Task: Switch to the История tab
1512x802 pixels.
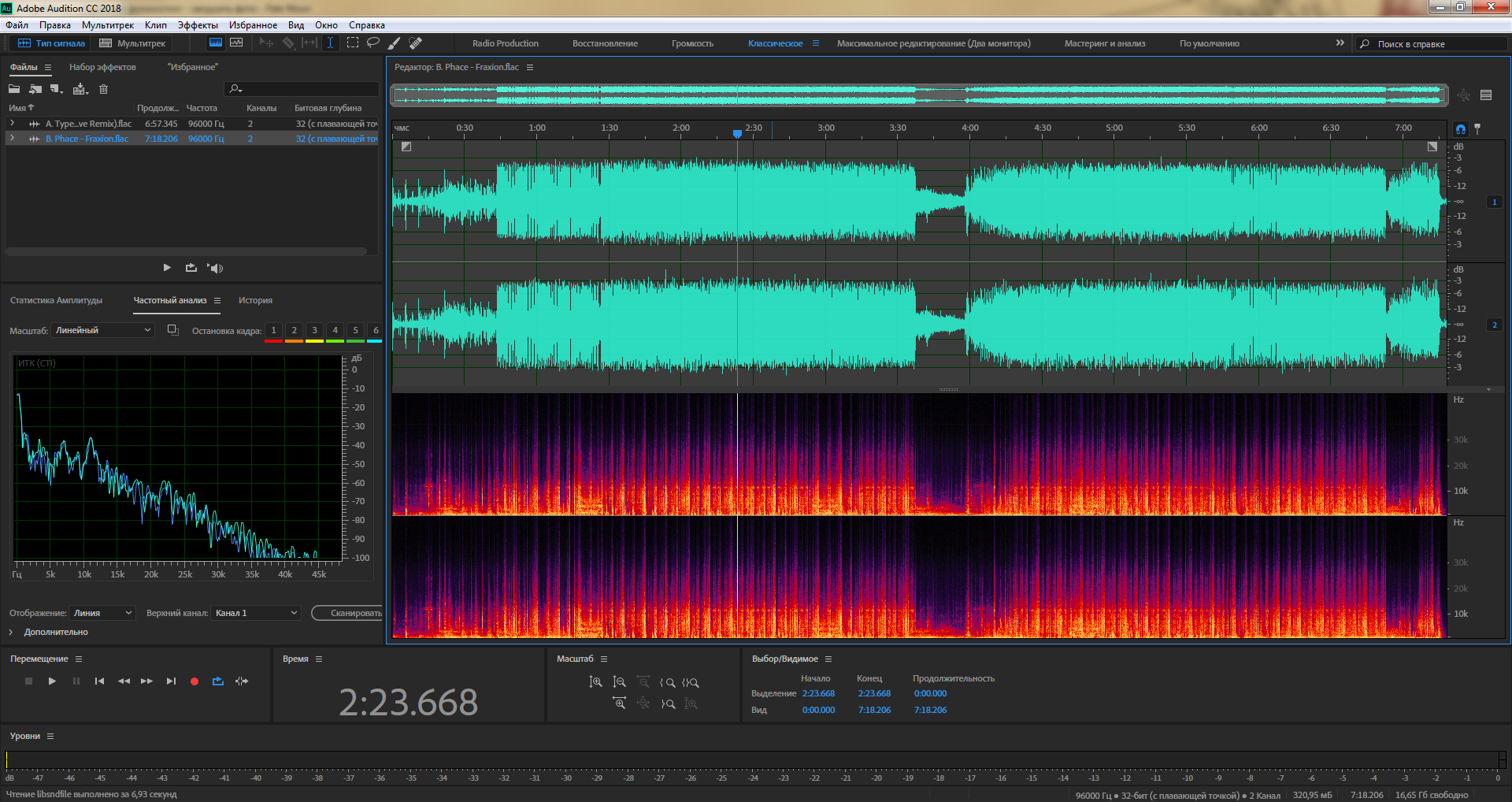Action: tap(255, 300)
